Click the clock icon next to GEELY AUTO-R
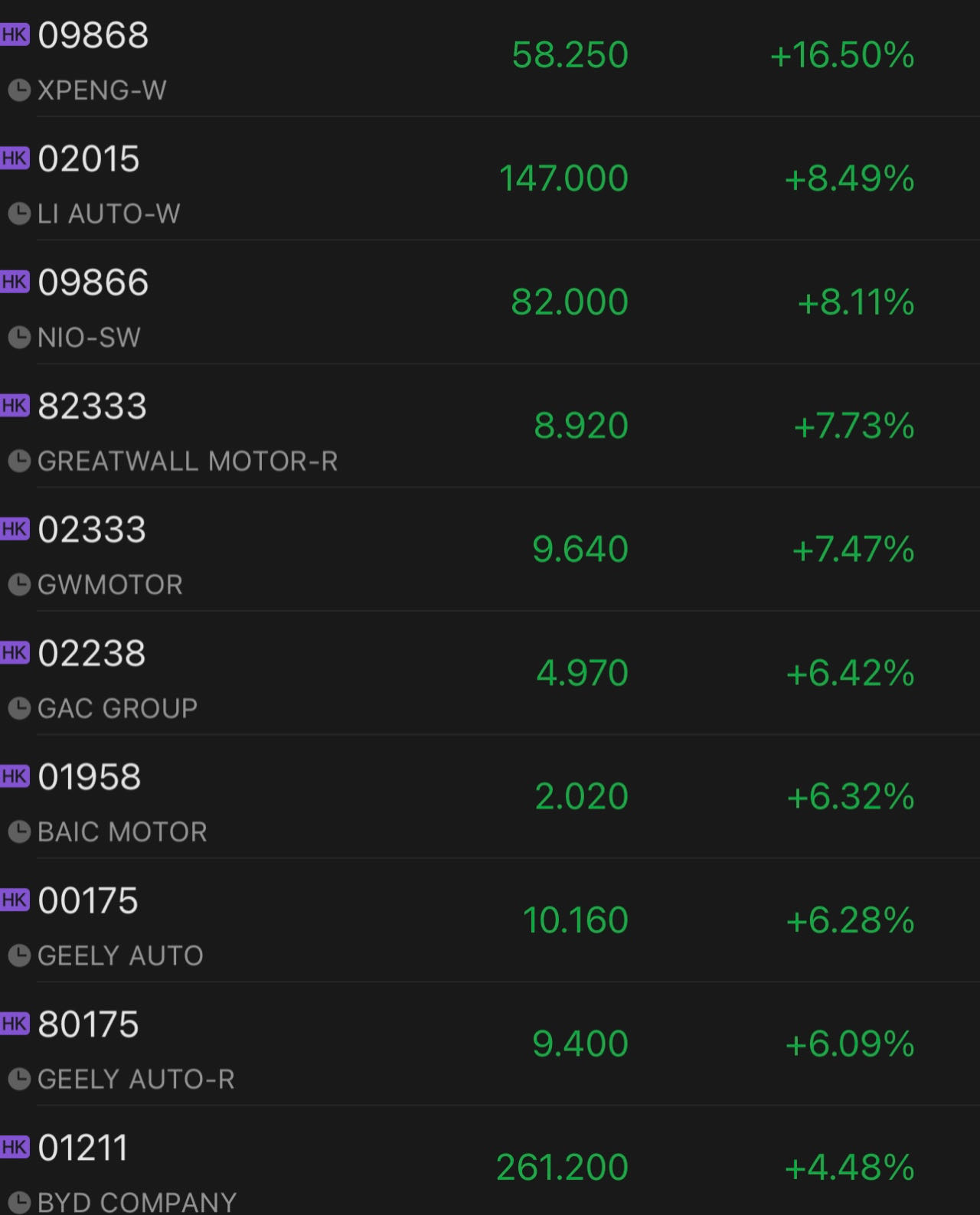 pyautogui.click(x=19, y=1079)
